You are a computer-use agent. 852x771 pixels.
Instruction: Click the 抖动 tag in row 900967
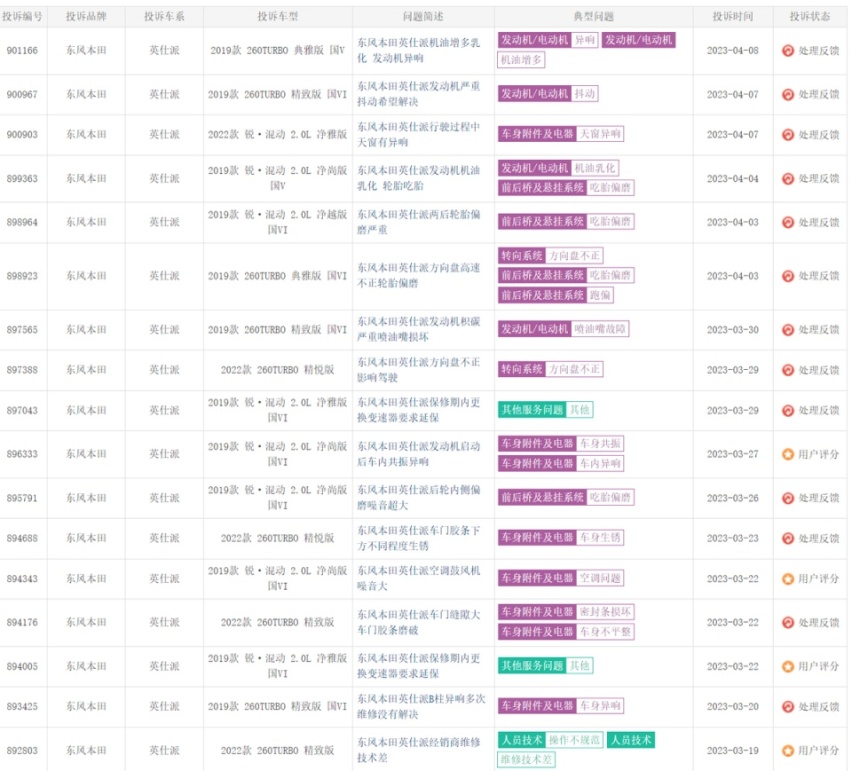(585, 93)
